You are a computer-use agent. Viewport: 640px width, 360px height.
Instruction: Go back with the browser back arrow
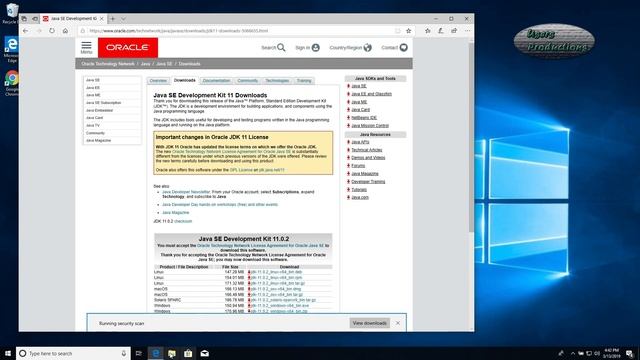(26, 31)
